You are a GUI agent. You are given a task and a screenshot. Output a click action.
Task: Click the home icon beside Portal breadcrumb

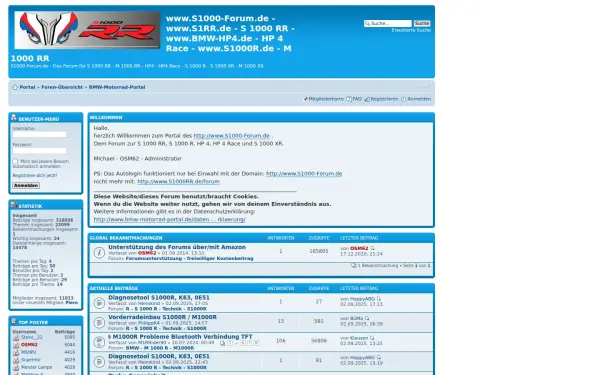(15, 87)
